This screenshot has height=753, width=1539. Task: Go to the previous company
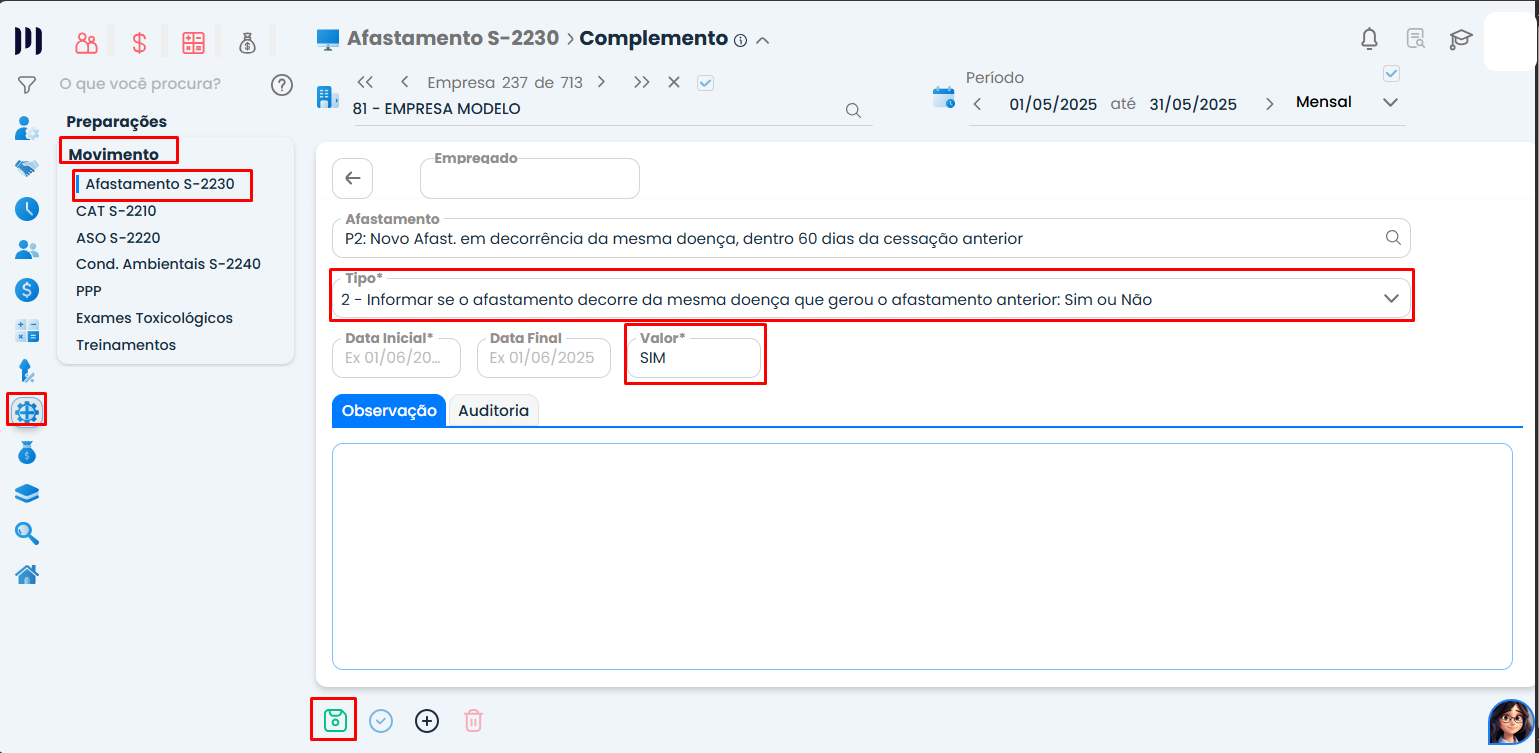click(404, 82)
